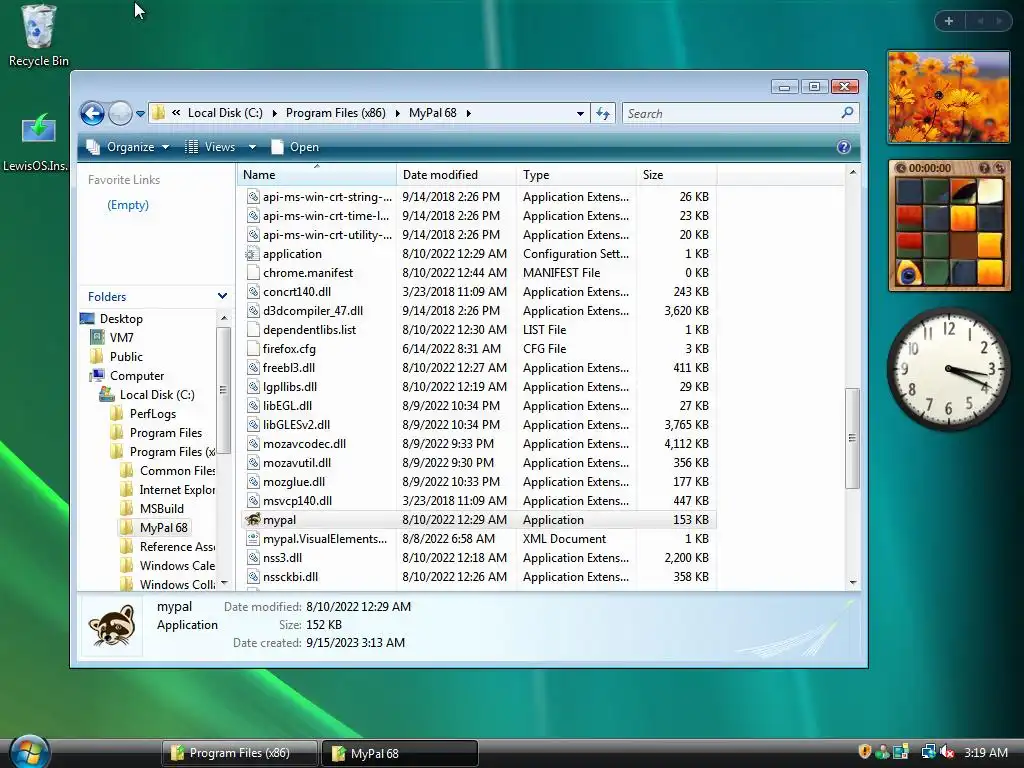The image size is (1024, 768).
Task: Select Local Disk (C:) tree node
Action: point(157,394)
